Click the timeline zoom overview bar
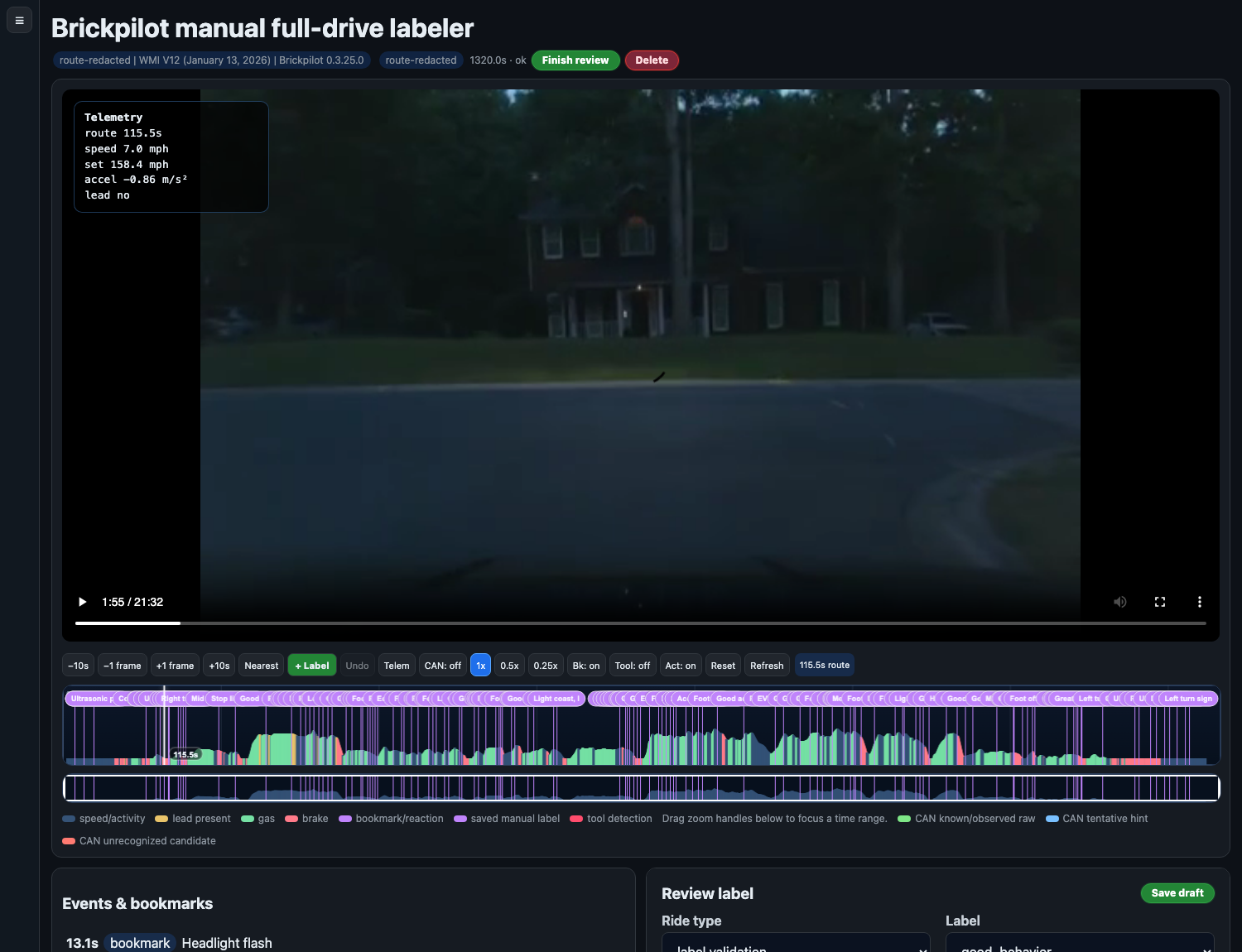 coord(642,788)
